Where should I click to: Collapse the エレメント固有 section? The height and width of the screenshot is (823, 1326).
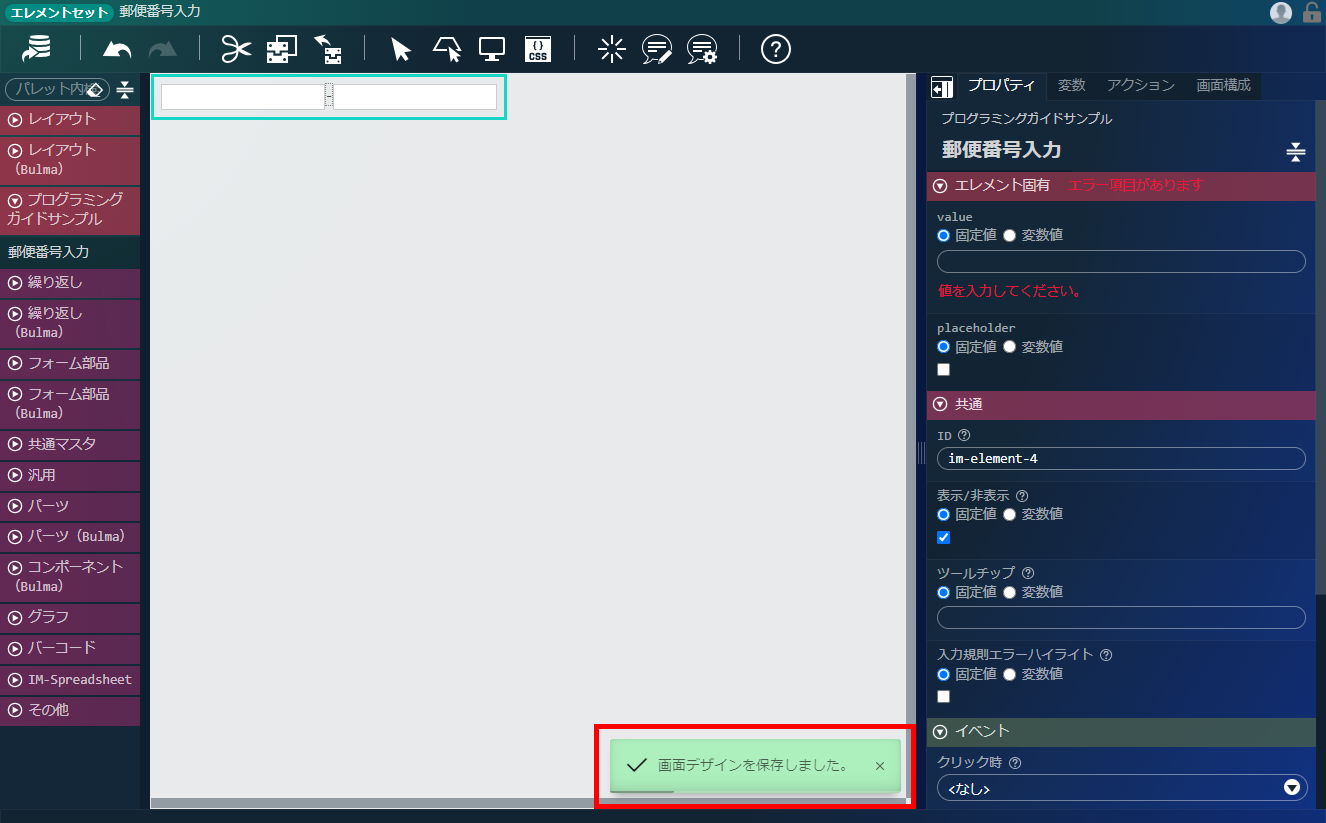[x=1121, y=186]
